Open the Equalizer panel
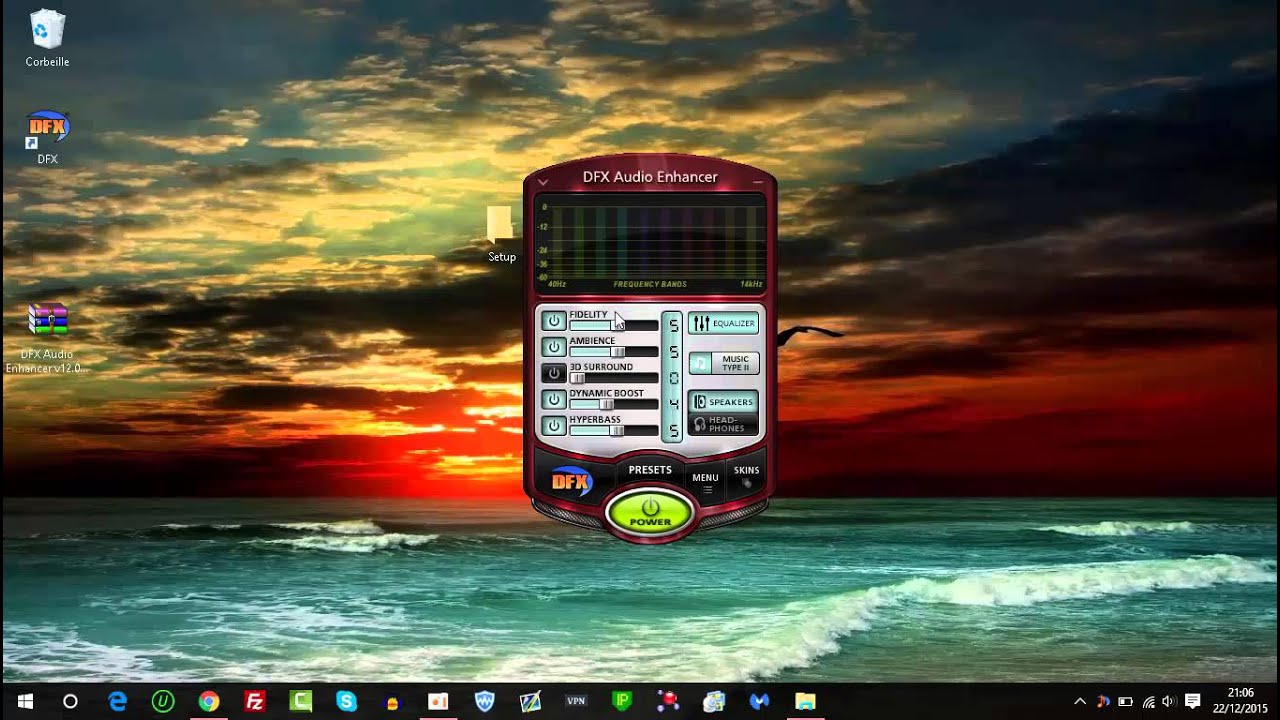 [x=723, y=323]
